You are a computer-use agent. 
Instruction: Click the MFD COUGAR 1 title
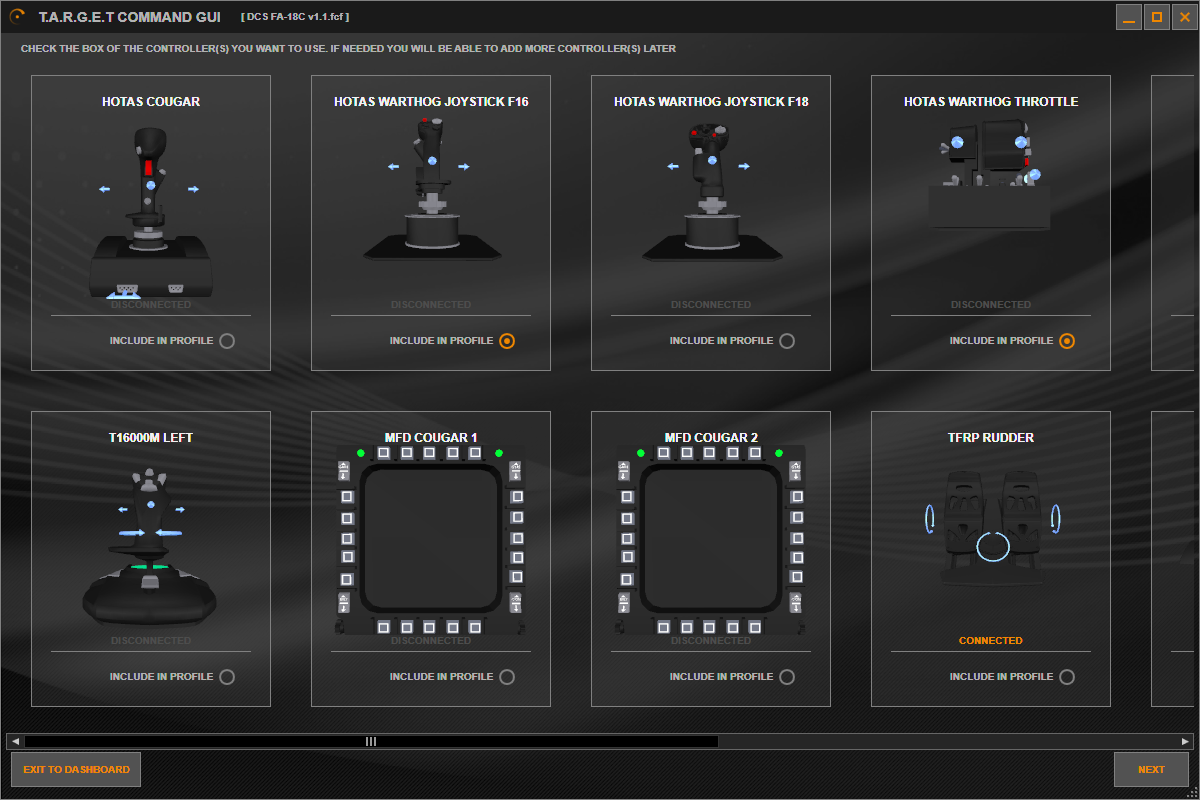point(431,438)
